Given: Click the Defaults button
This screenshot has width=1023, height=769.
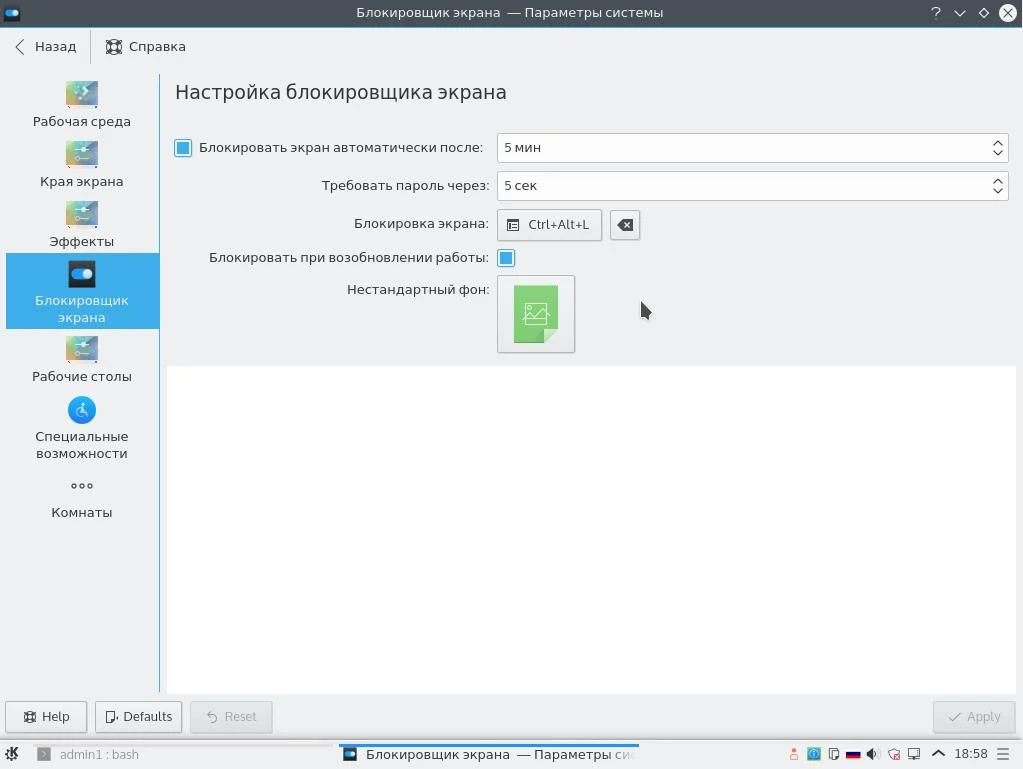Looking at the screenshot, I should (x=138, y=717).
